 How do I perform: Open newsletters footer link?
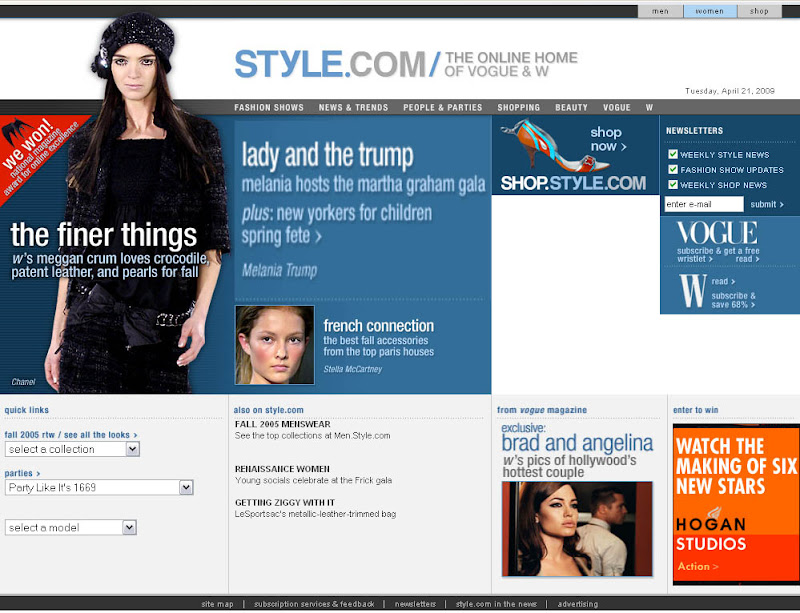[x=415, y=604]
